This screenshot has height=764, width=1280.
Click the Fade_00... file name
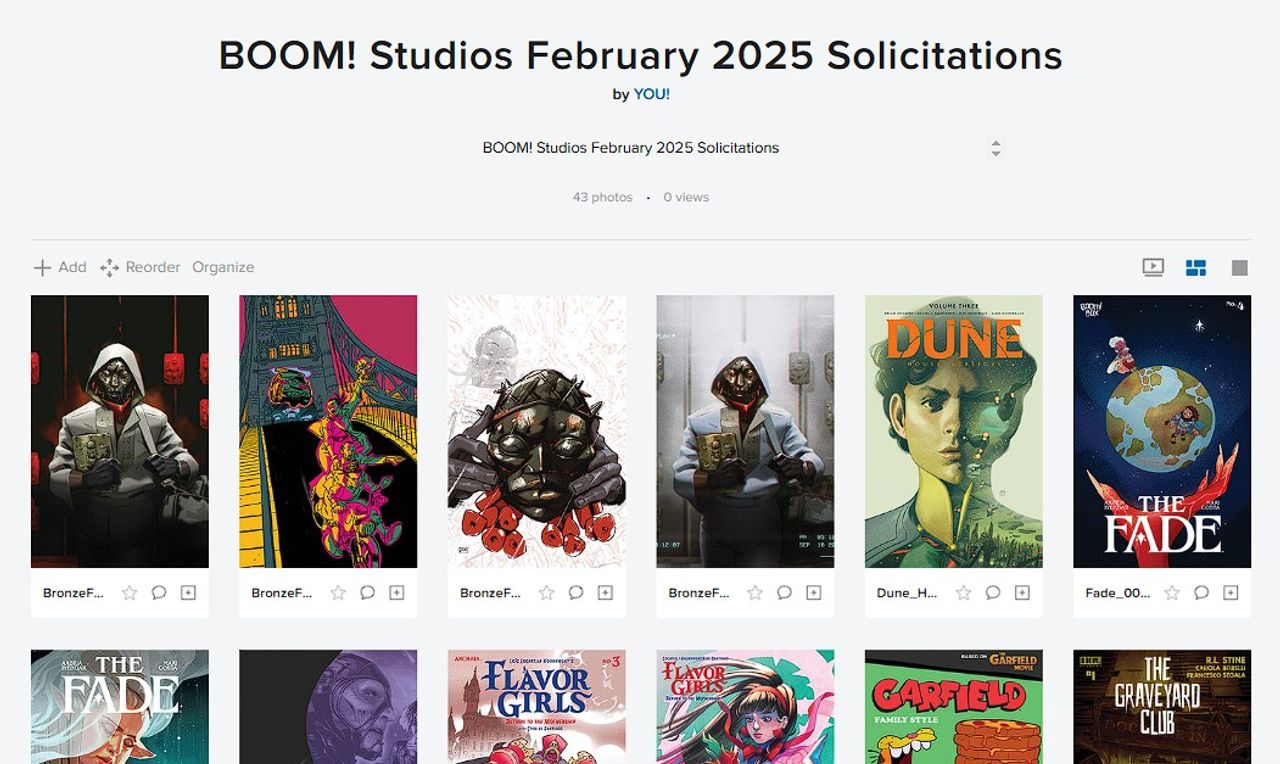click(1117, 593)
